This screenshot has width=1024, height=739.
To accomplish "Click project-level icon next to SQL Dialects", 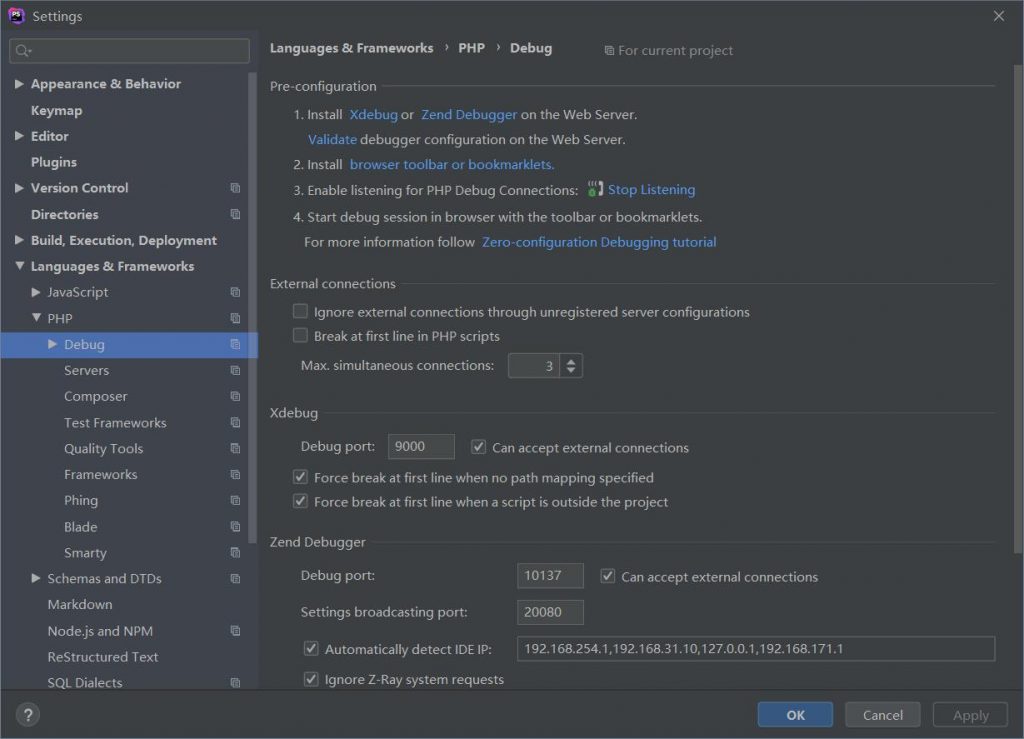I will (235, 683).
